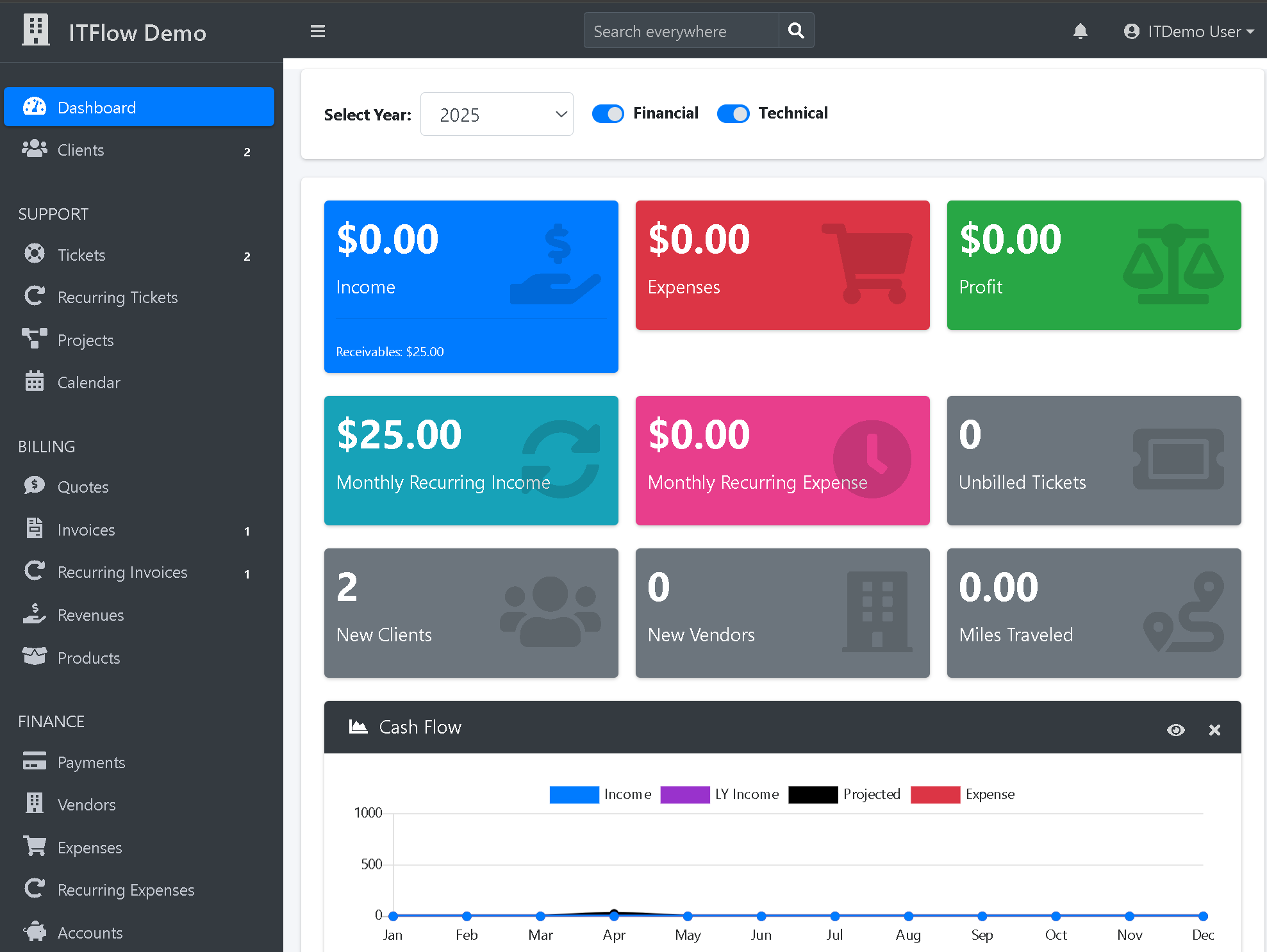Toggle the Income legend color swatch
The image size is (1267, 952).
click(574, 794)
